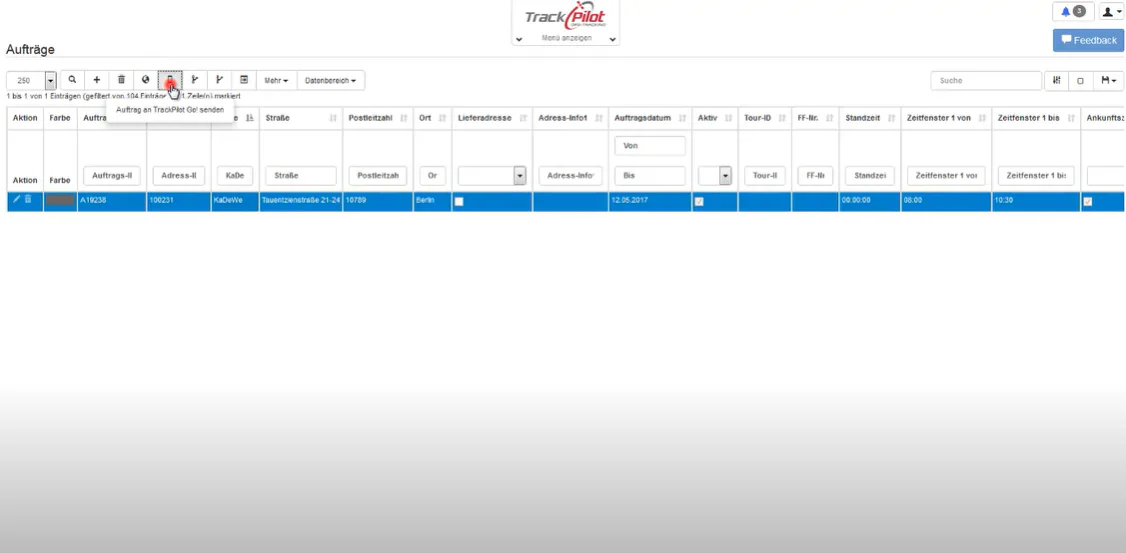Screen dimensions: 1126x553
Task: Sort by Zeitfenster 1 von arrows
Action: 982,118
